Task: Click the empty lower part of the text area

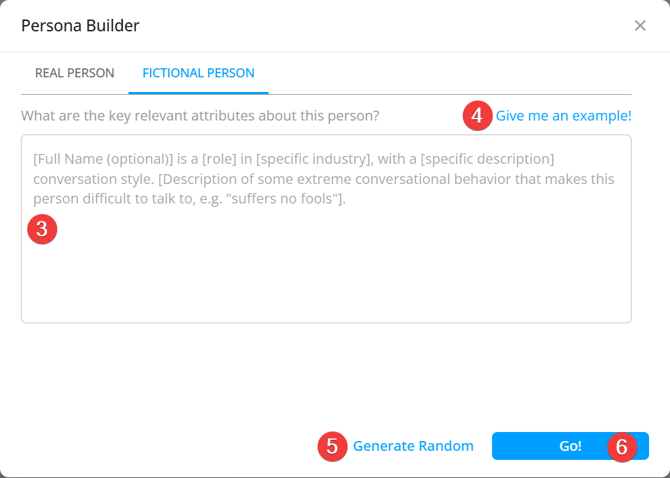Action: 326,290
